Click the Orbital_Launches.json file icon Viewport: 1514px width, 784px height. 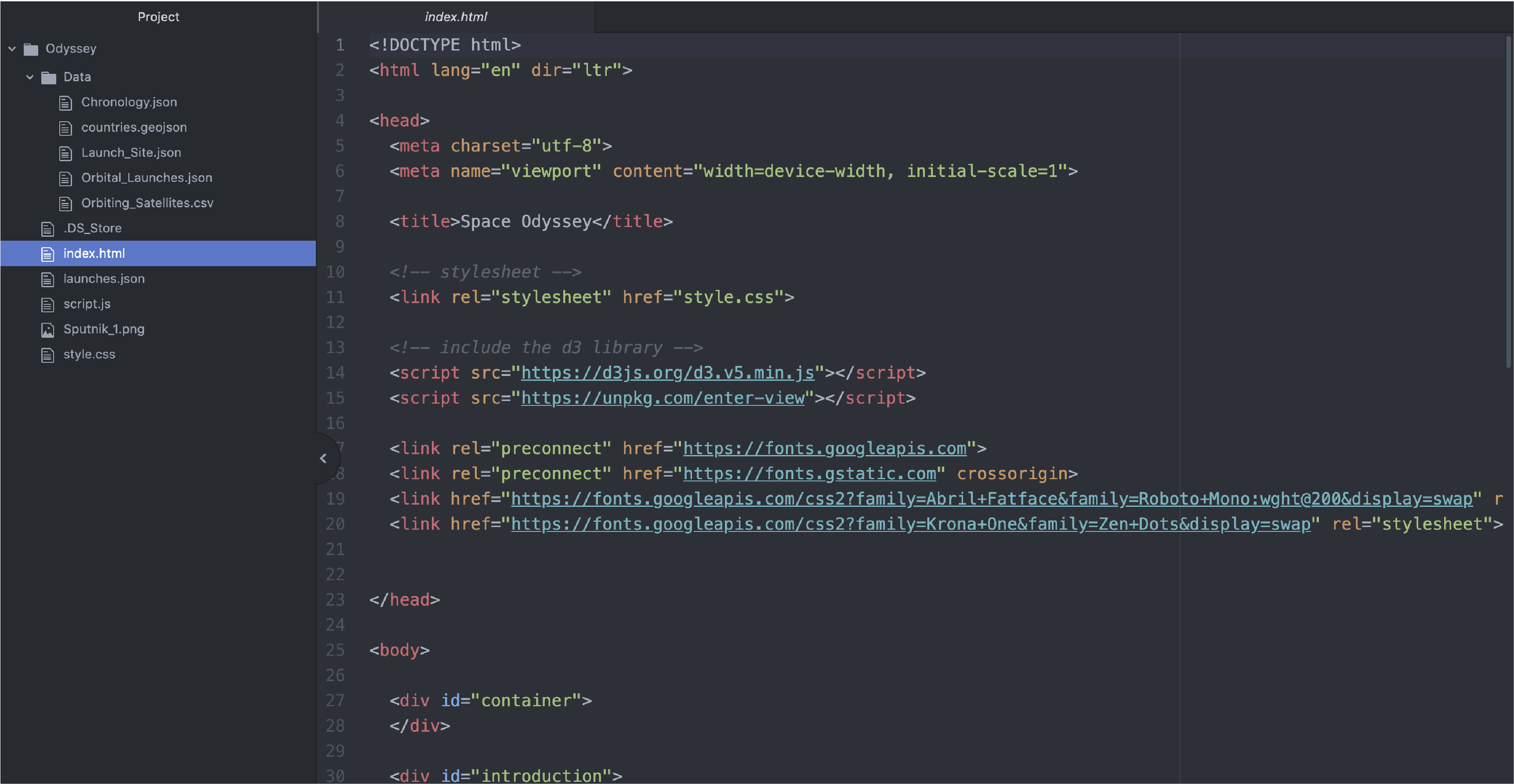(66, 179)
